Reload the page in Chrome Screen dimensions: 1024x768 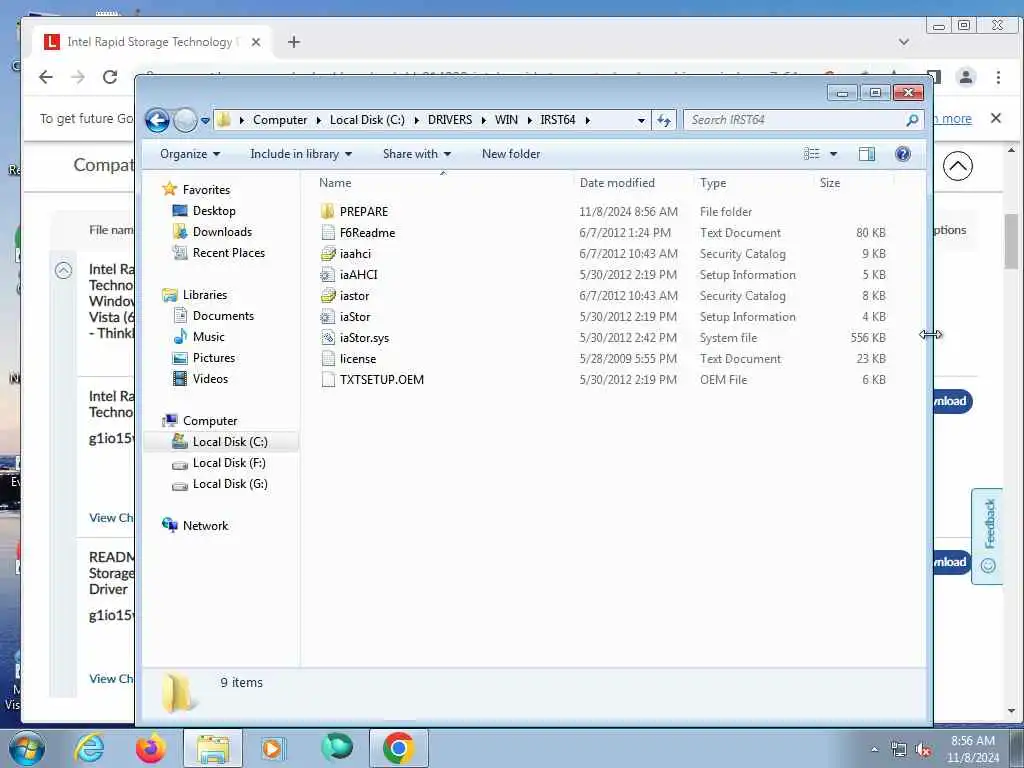110,77
